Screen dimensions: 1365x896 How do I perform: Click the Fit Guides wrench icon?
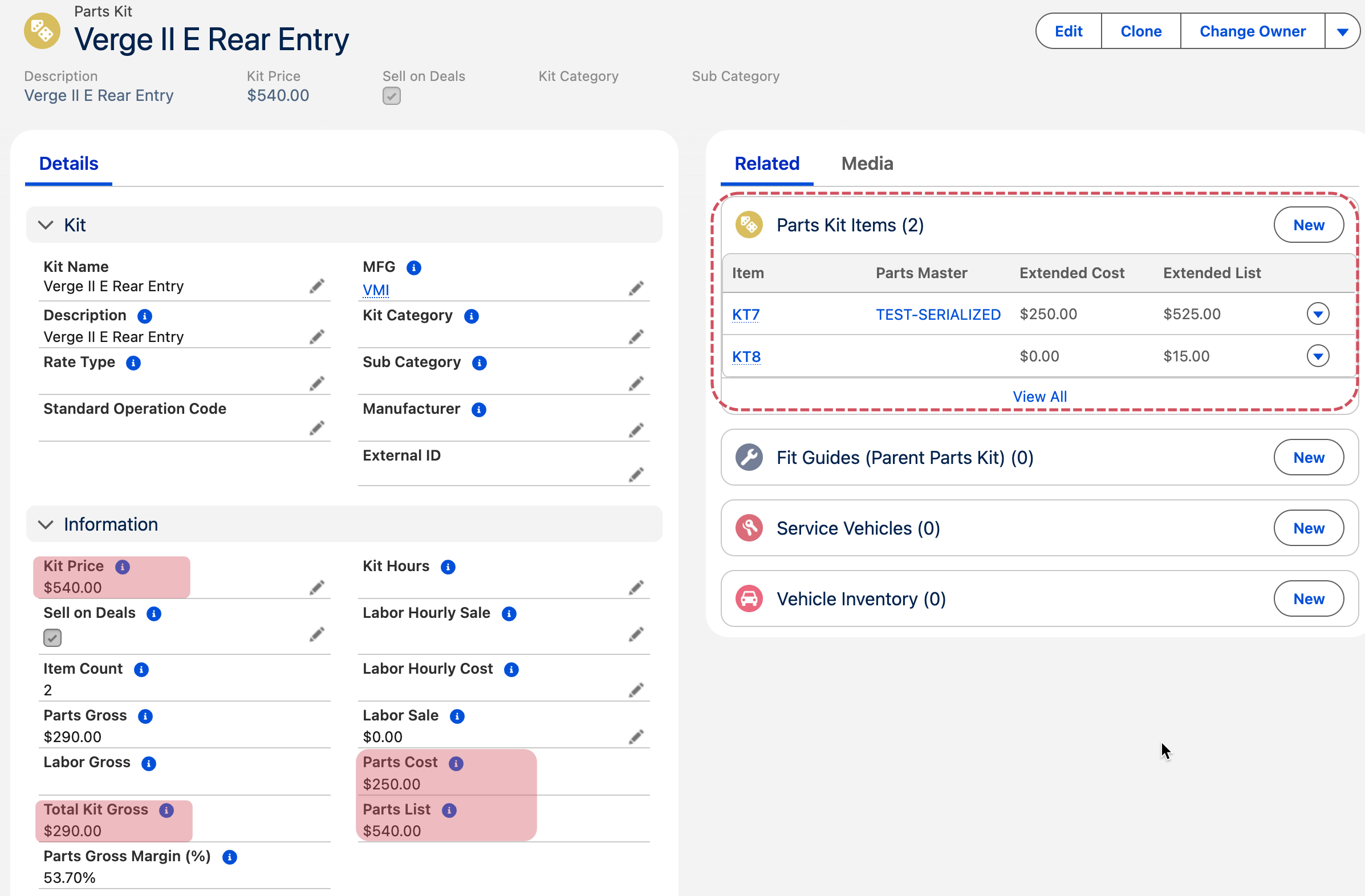(749, 458)
